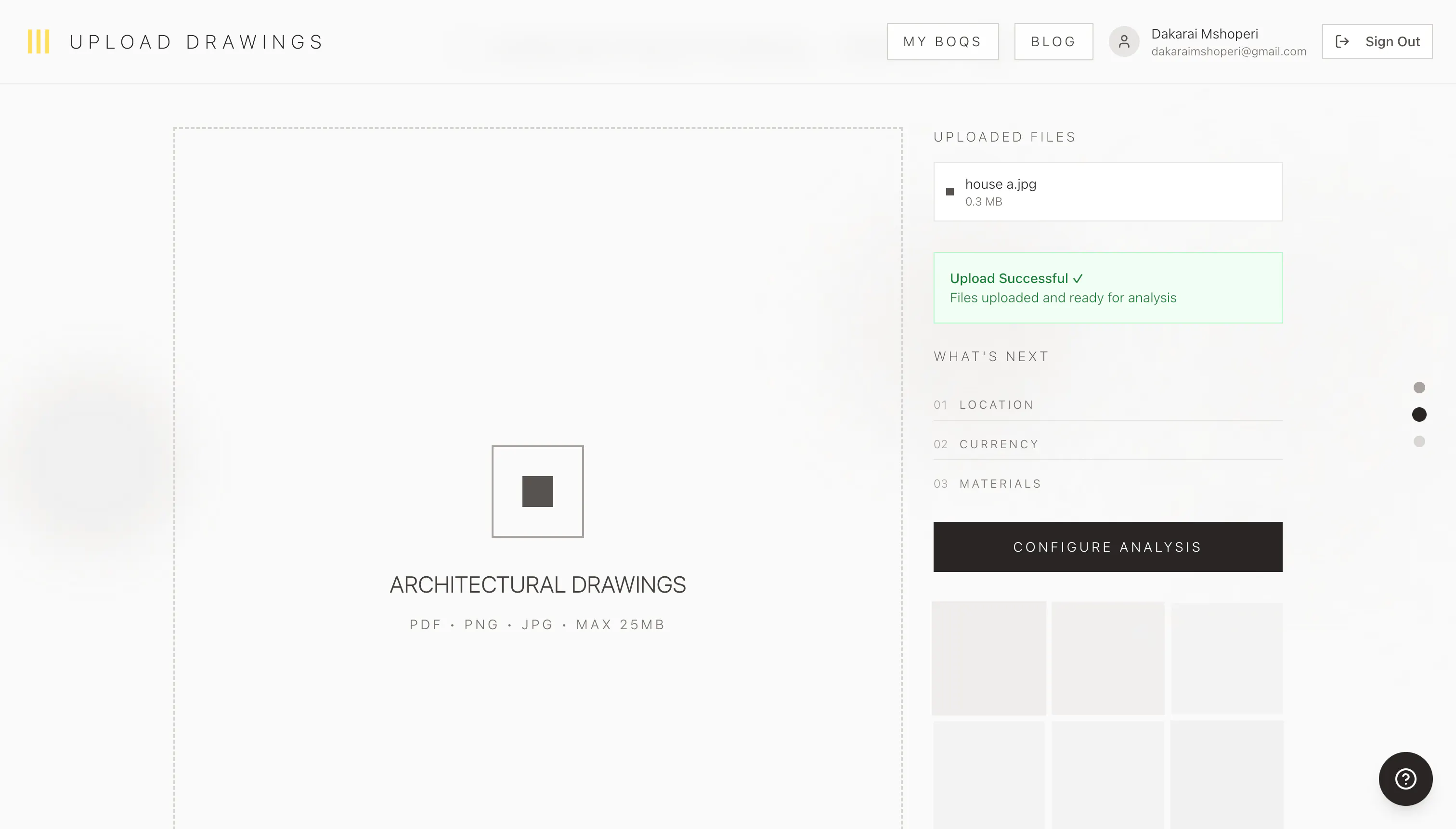Click the 0.3 MB file size
1456x829 pixels.
[983, 202]
